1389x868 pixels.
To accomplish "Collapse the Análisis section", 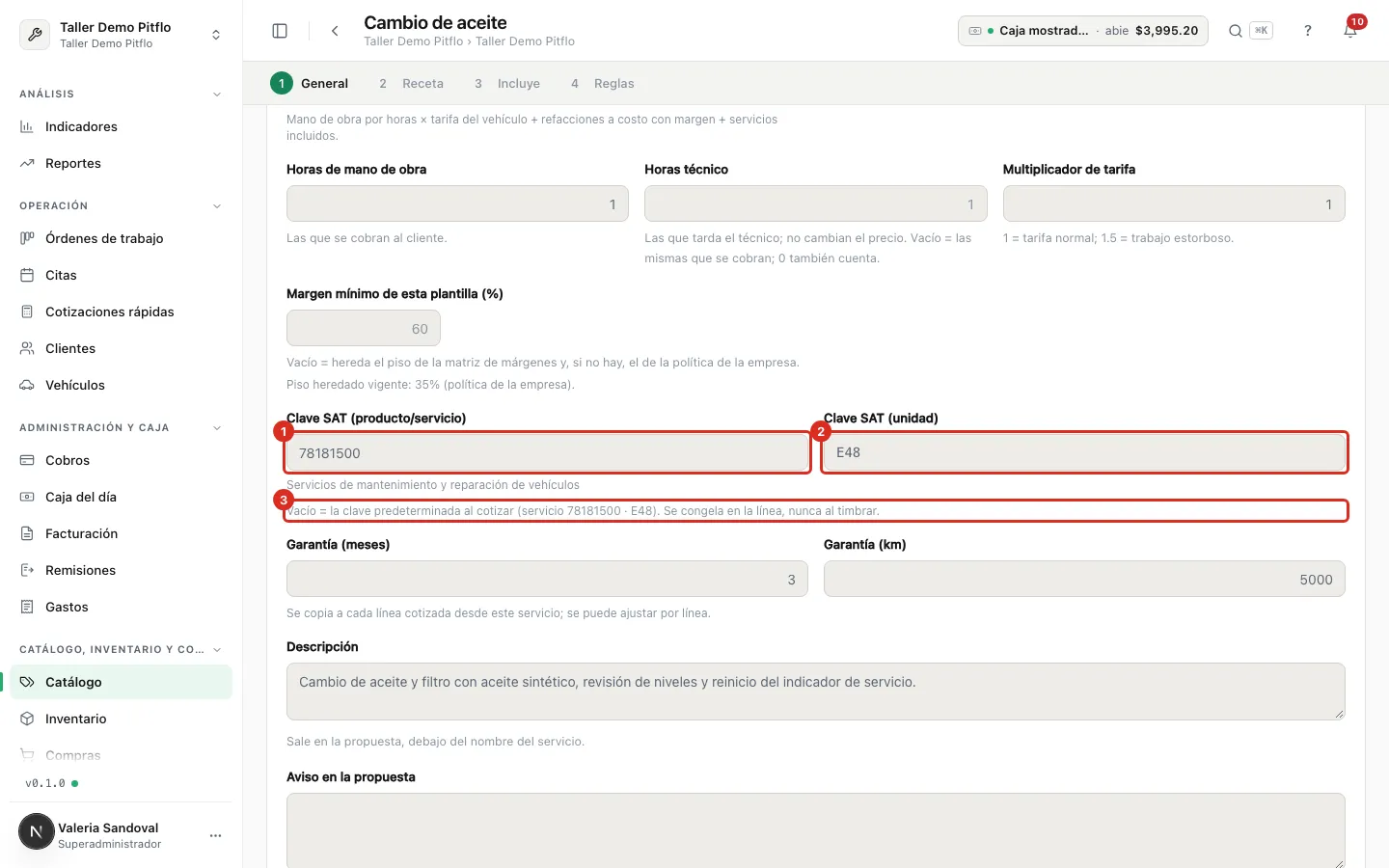I will coord(217,95).
